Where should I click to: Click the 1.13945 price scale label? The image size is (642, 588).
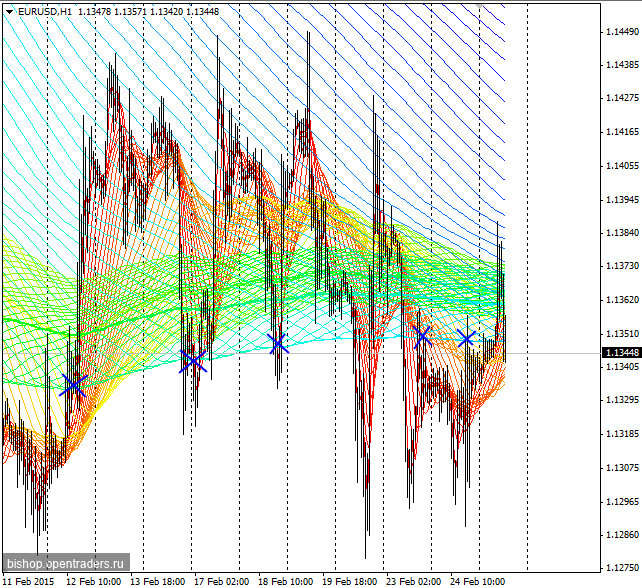pos(622,199)
